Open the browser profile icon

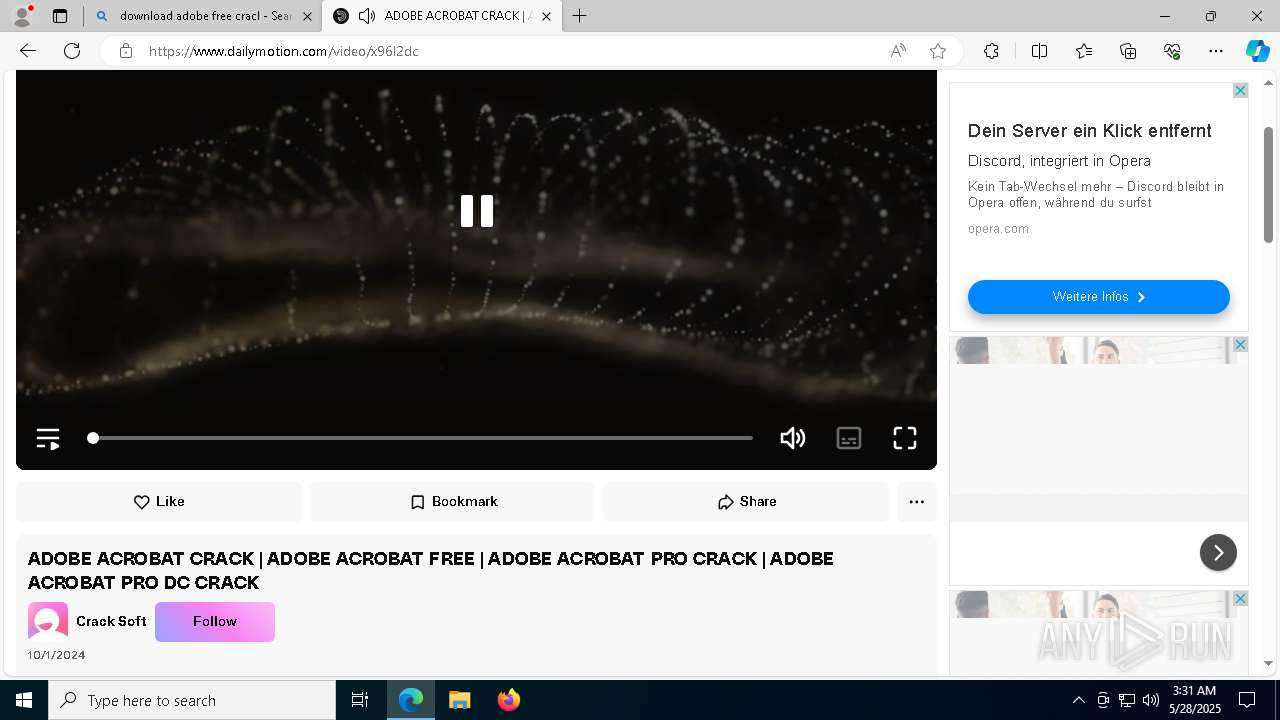click(x=22, y=16)
